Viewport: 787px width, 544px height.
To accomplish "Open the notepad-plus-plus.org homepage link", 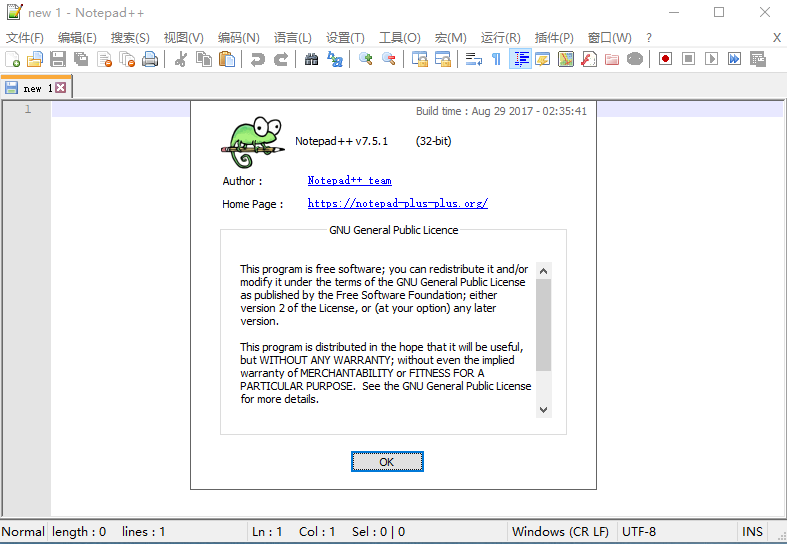I will point(398,203).
